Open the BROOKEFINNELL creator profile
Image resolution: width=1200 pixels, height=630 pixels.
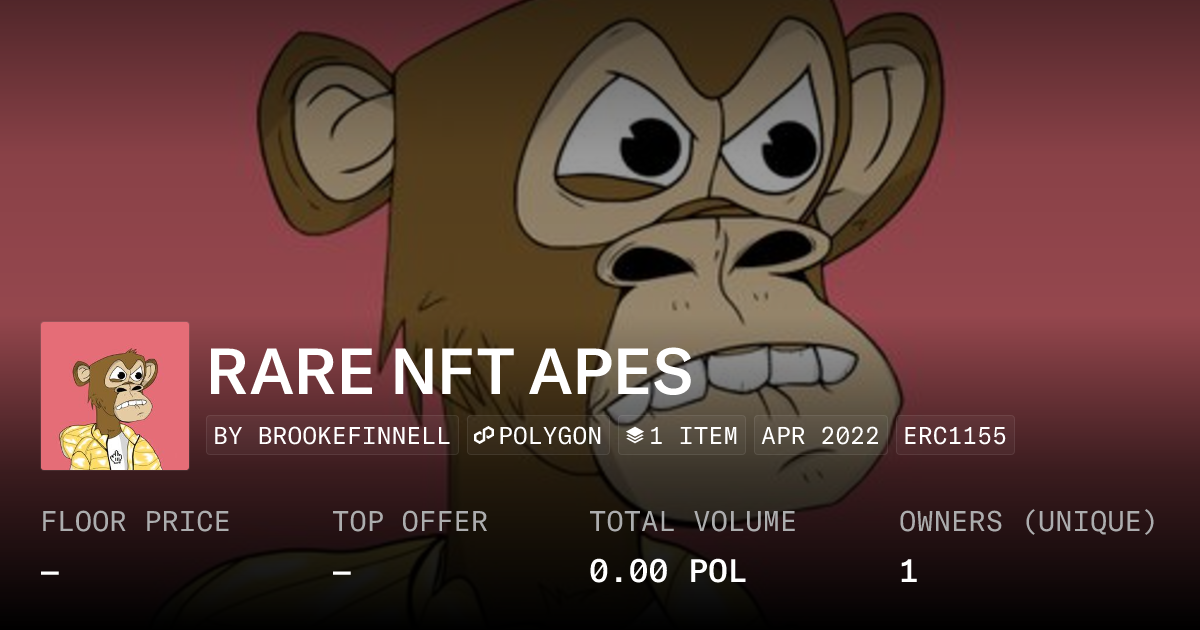(x=332, y=435)
